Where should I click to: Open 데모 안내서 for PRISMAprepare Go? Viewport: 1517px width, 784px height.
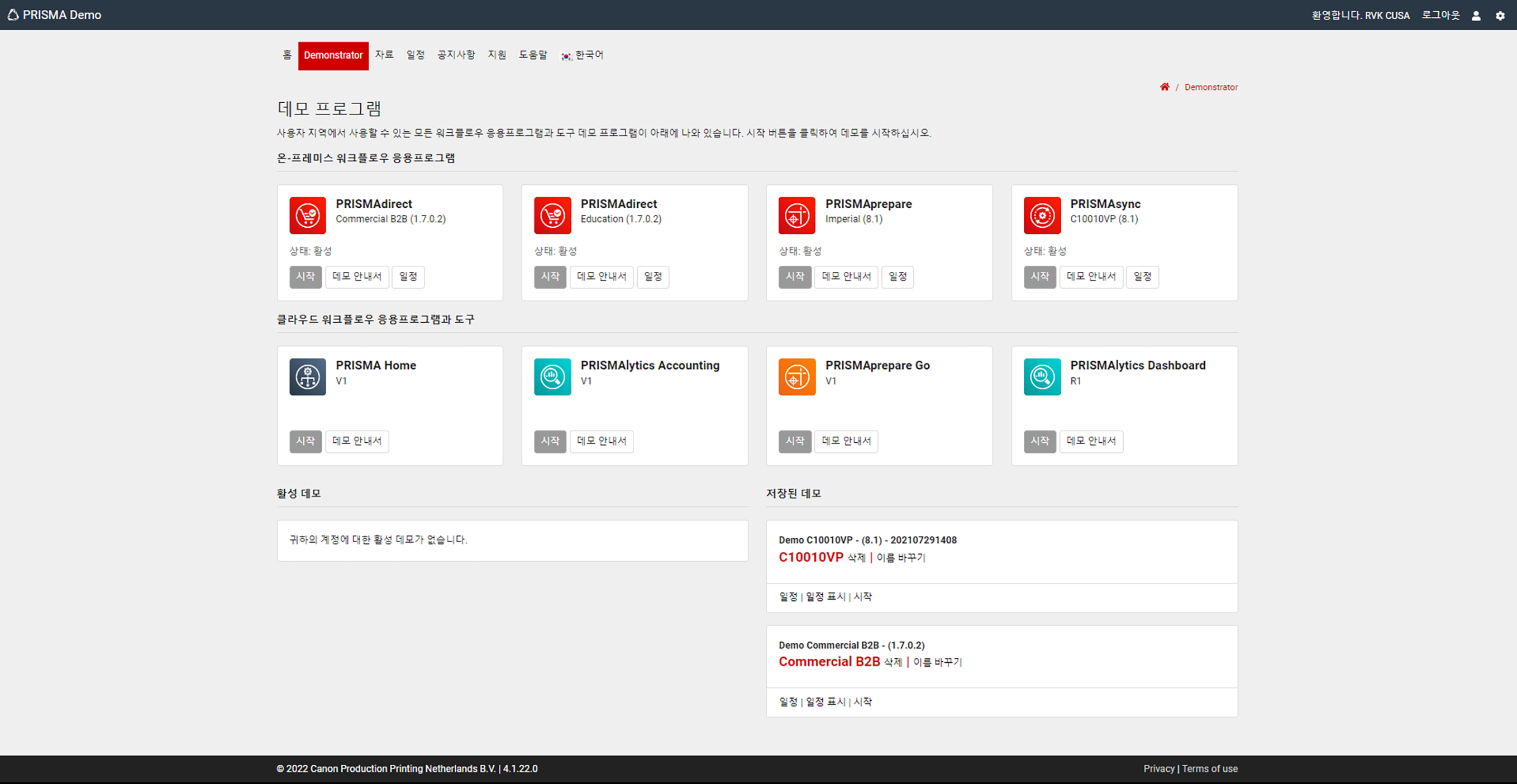point(846,442)
